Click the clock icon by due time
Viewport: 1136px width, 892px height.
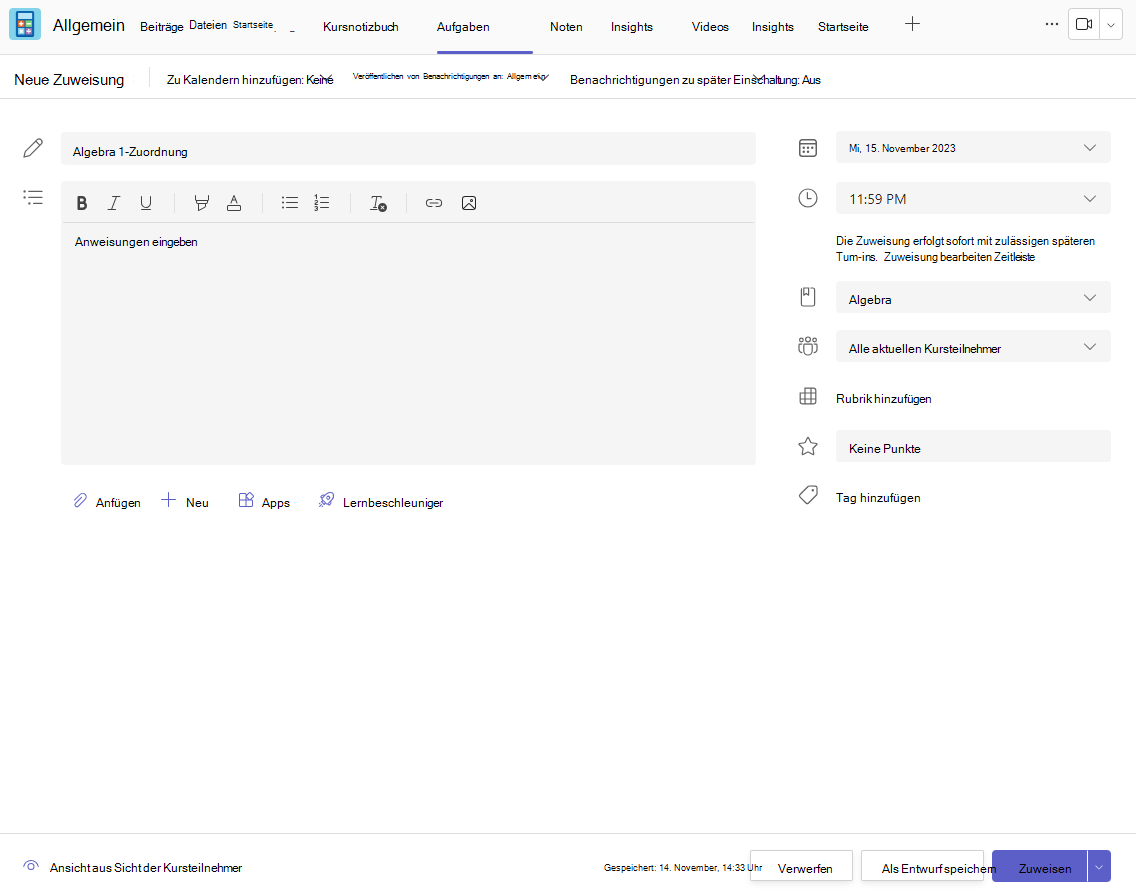click(808, 198)
